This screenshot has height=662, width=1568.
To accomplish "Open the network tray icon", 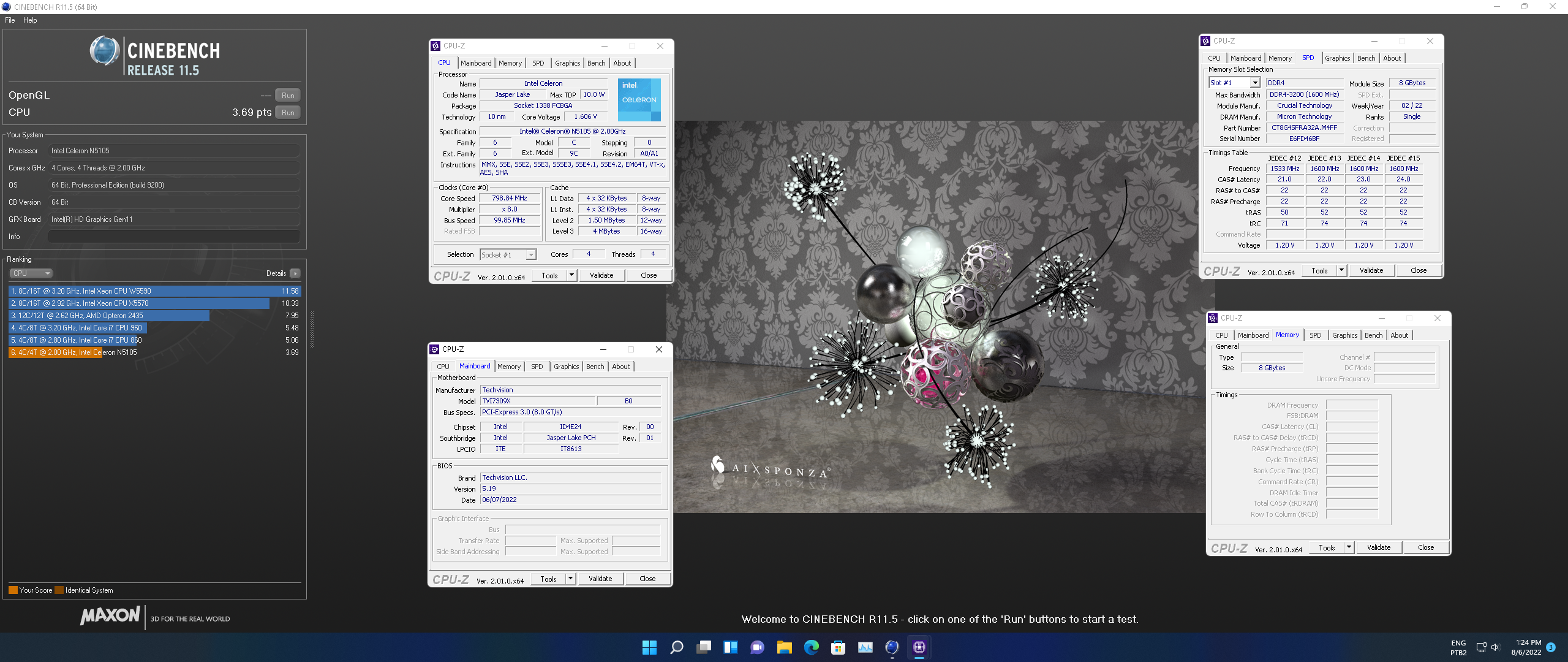I will pyautogui.click(x=1481, y=647).
